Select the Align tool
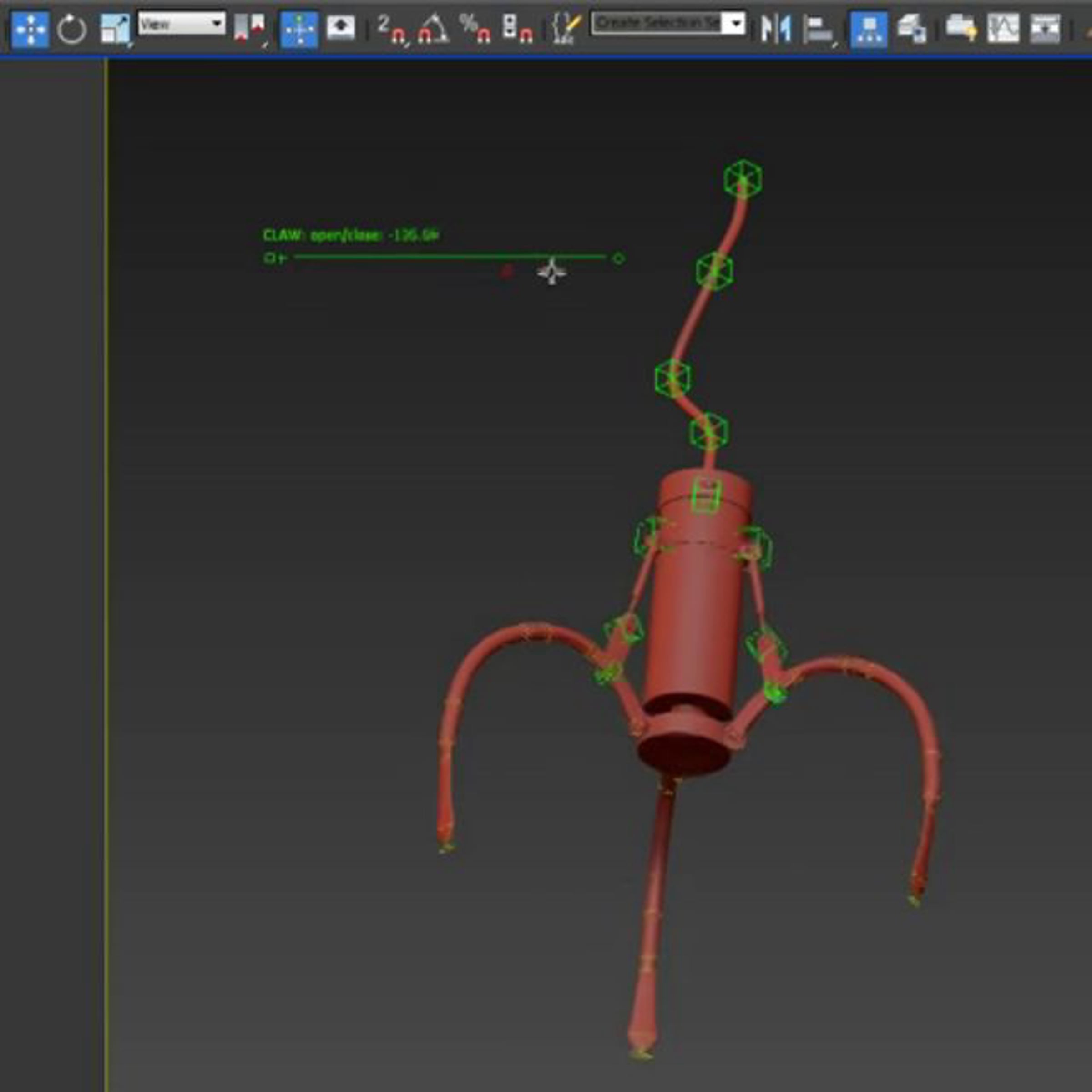 [x=818, y=30]
